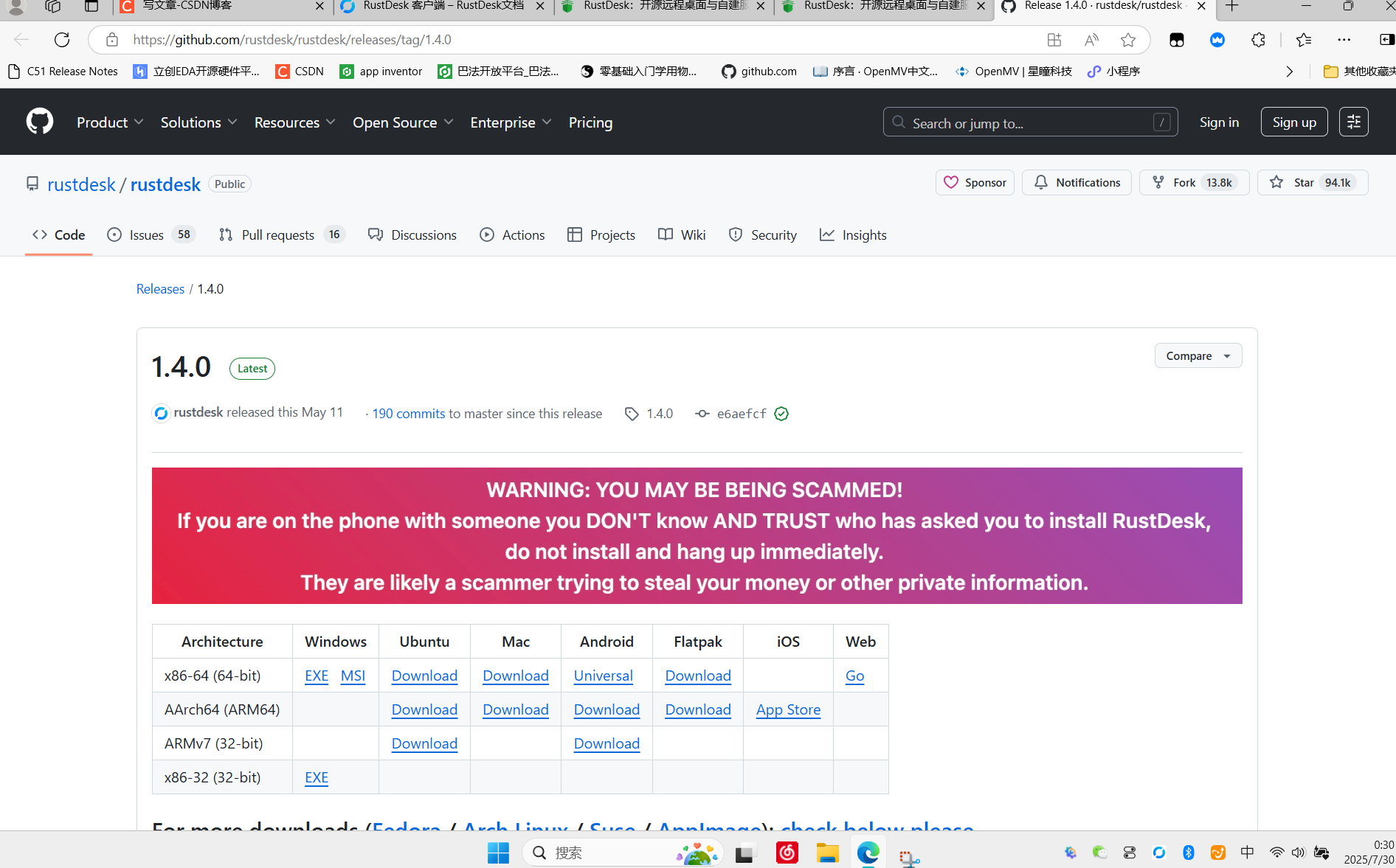Switch to the RustDesk 客户端 browser tab

442,7
